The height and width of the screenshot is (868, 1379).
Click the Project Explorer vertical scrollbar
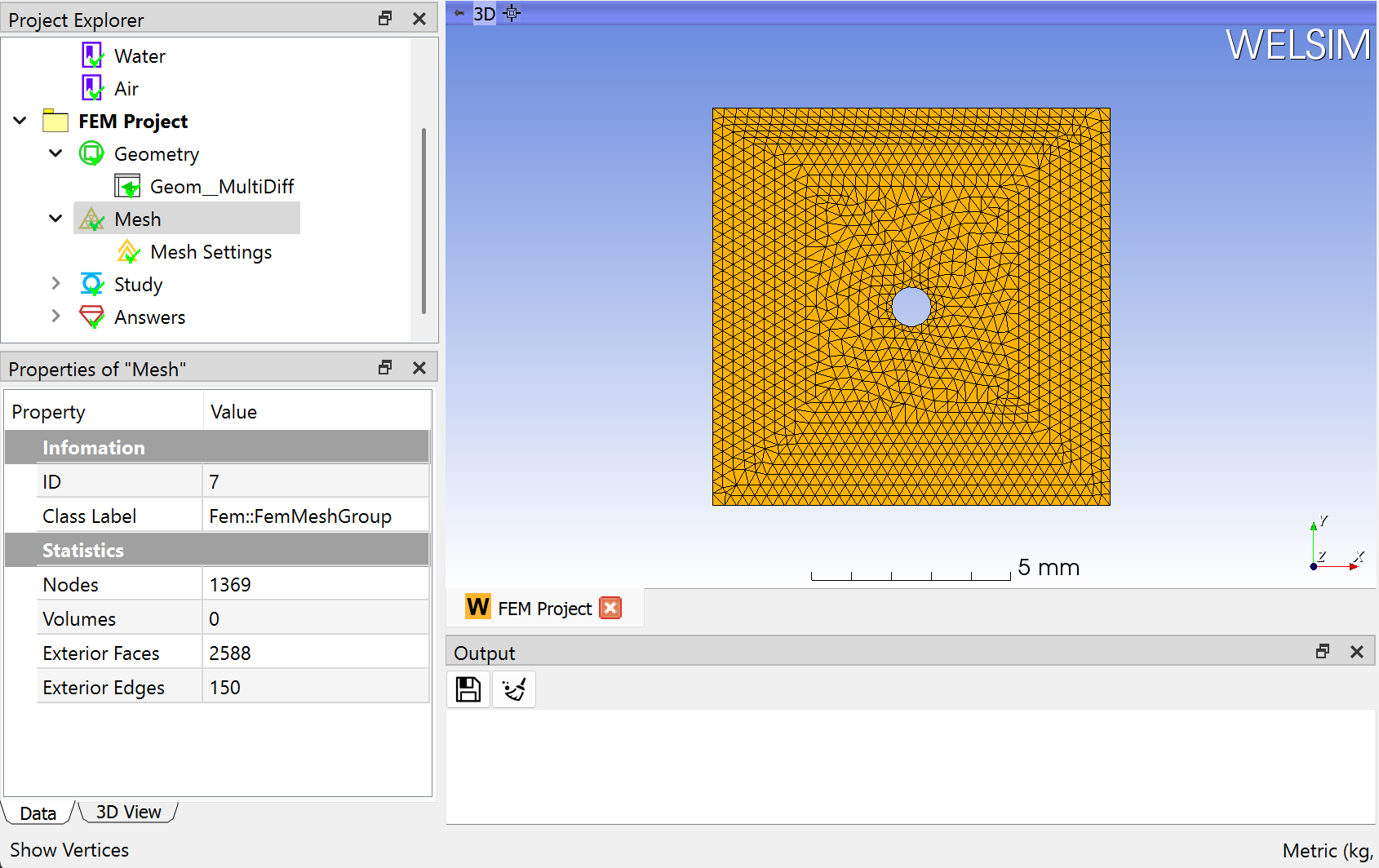coord(423,220)
